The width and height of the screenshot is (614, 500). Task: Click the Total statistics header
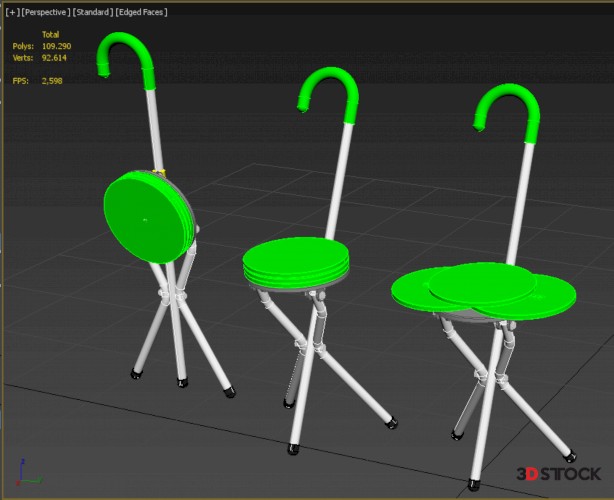point(51,34)
